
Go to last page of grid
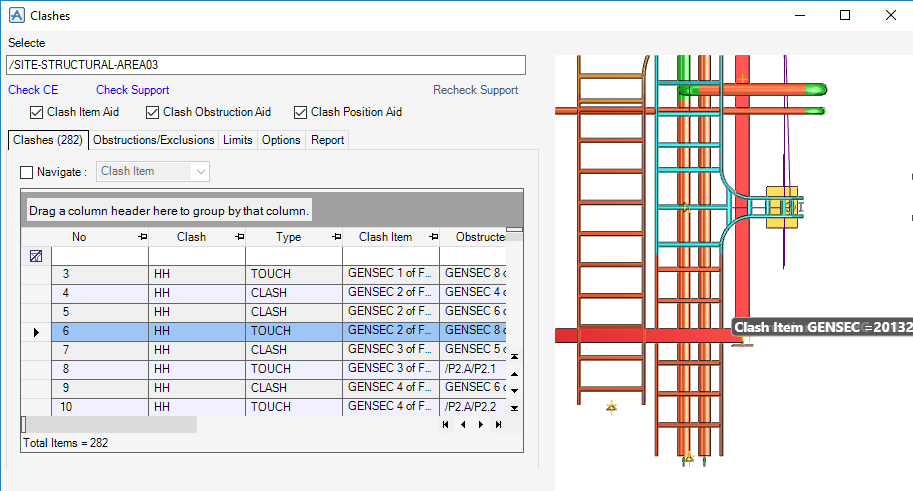click(498, 425)
